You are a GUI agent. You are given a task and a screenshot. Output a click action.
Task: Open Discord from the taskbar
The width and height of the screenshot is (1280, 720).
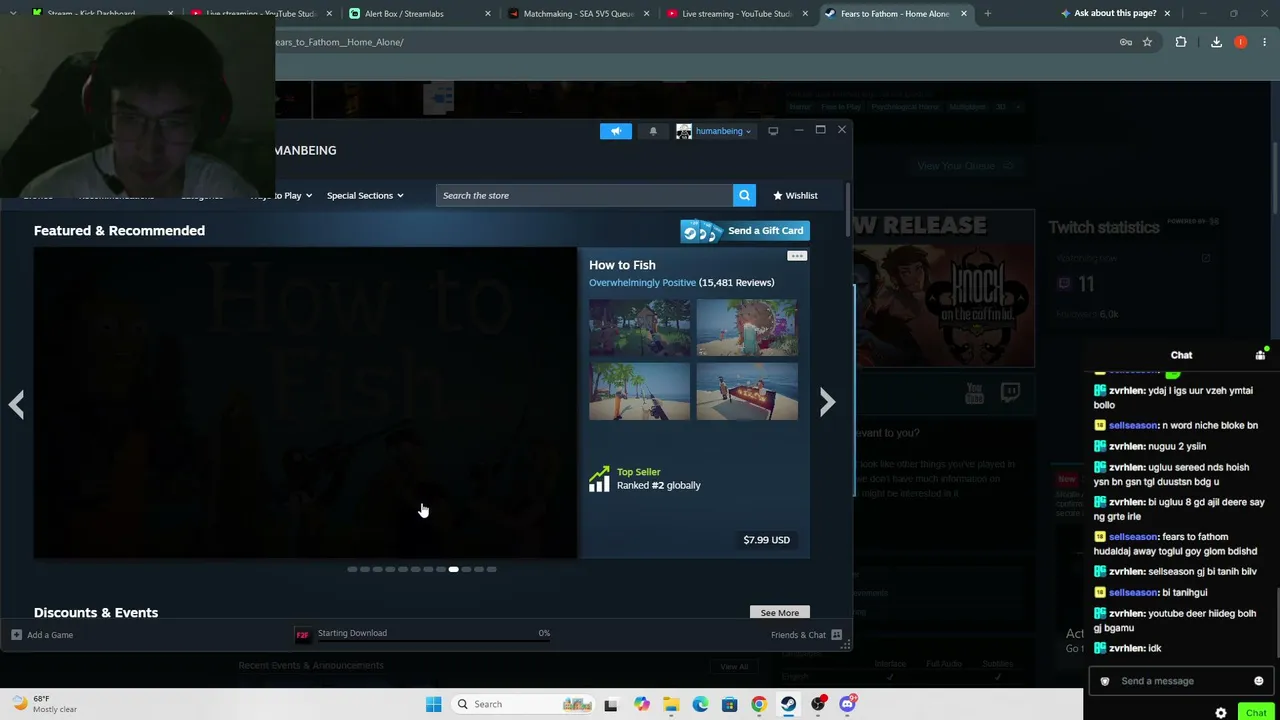(848, 704)
